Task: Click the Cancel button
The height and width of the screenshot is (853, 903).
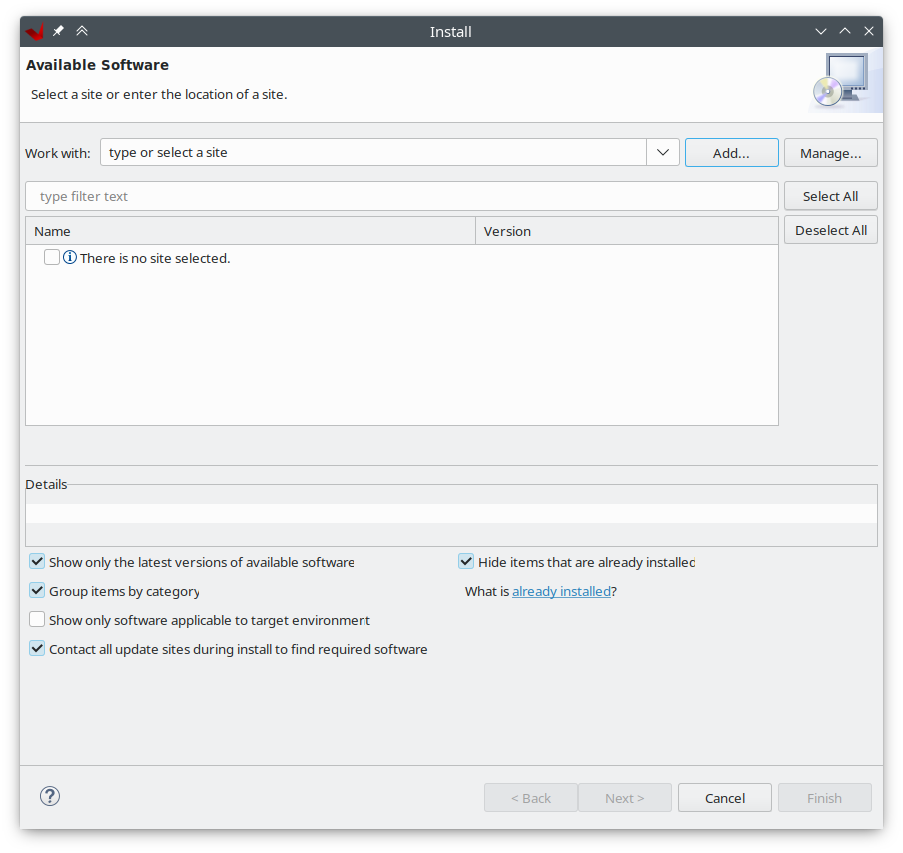Action: click(724, 798)
